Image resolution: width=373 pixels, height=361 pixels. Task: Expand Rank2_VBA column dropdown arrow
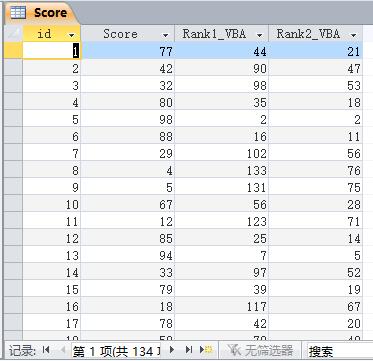354,35
